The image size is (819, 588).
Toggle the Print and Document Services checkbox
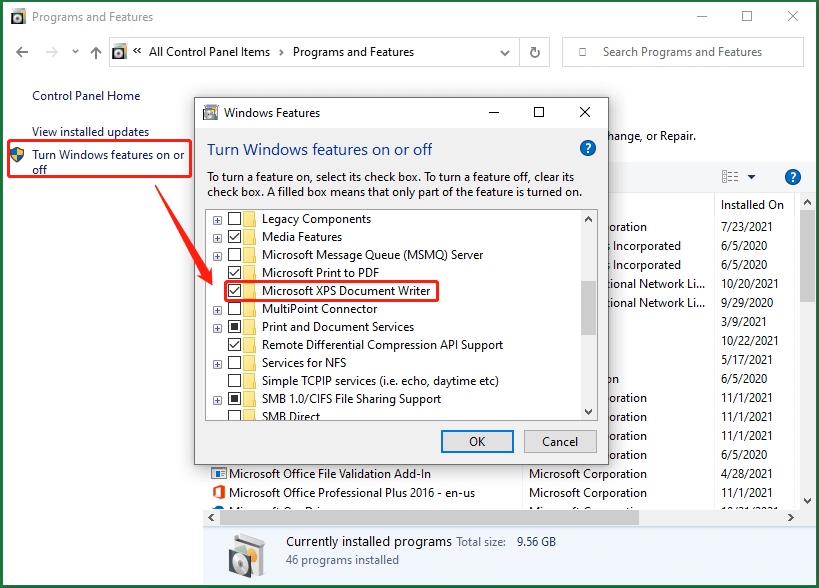coord(235,327)
